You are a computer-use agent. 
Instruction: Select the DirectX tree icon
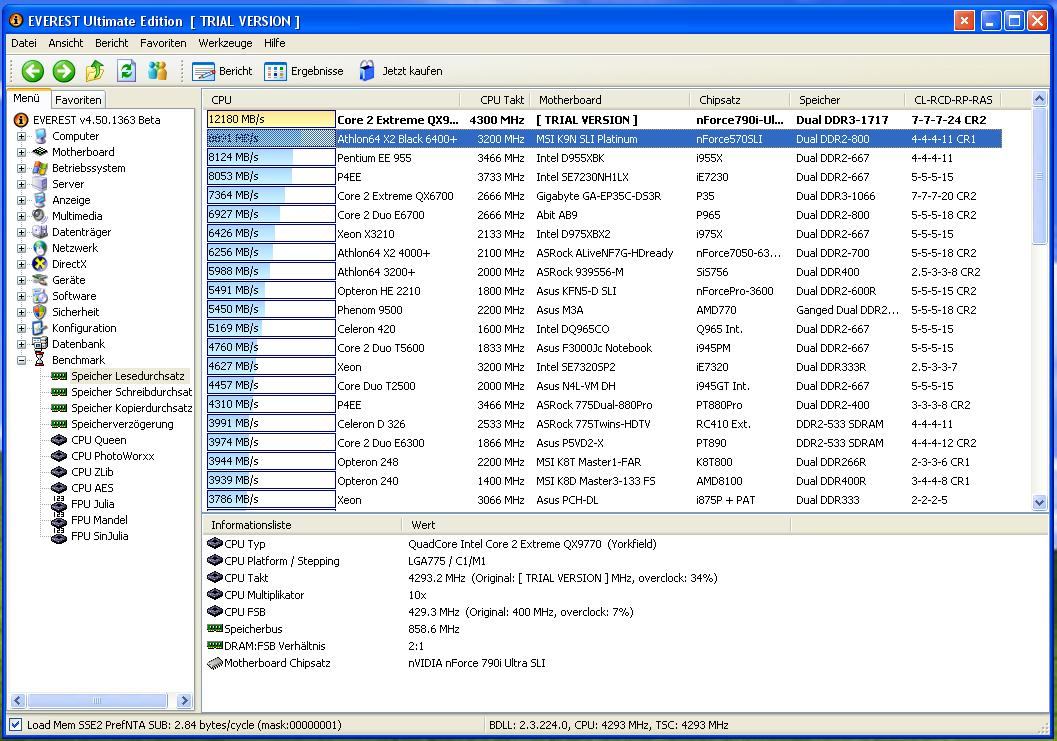click(x=40, y=264)
